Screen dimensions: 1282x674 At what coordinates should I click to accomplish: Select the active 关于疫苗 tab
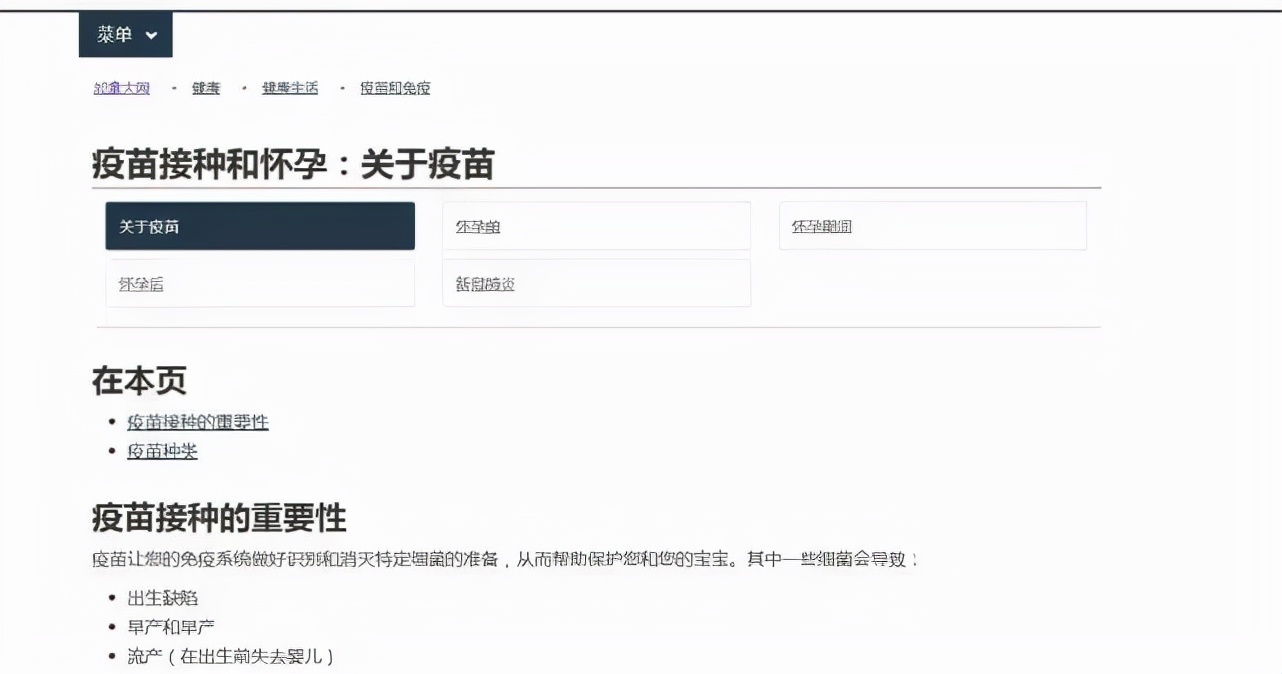point(260,225)
